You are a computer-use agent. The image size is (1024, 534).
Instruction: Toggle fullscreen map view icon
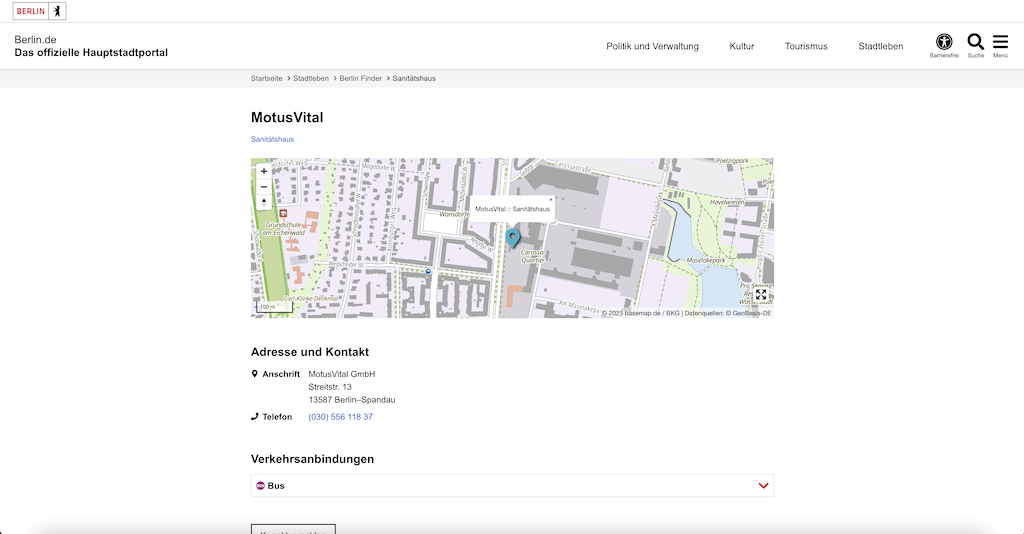click(761, 295)
